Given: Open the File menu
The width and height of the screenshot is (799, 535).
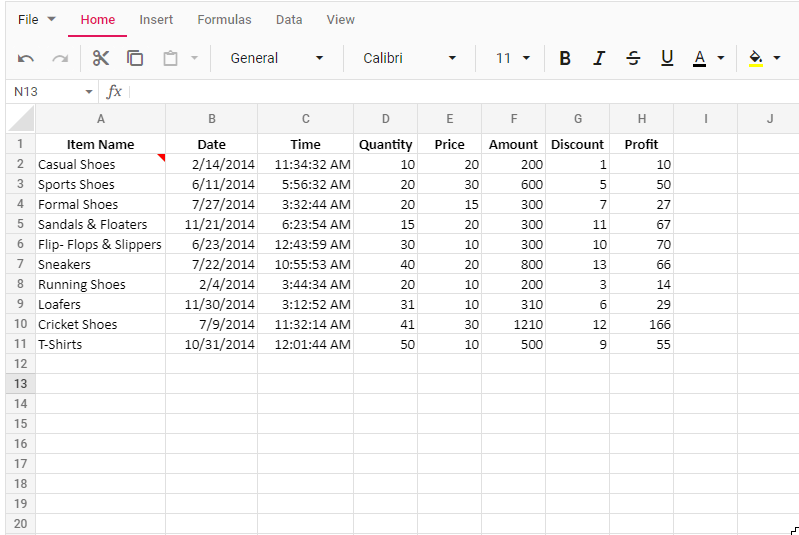Looking at the screenshot, I should click(37, 20).
